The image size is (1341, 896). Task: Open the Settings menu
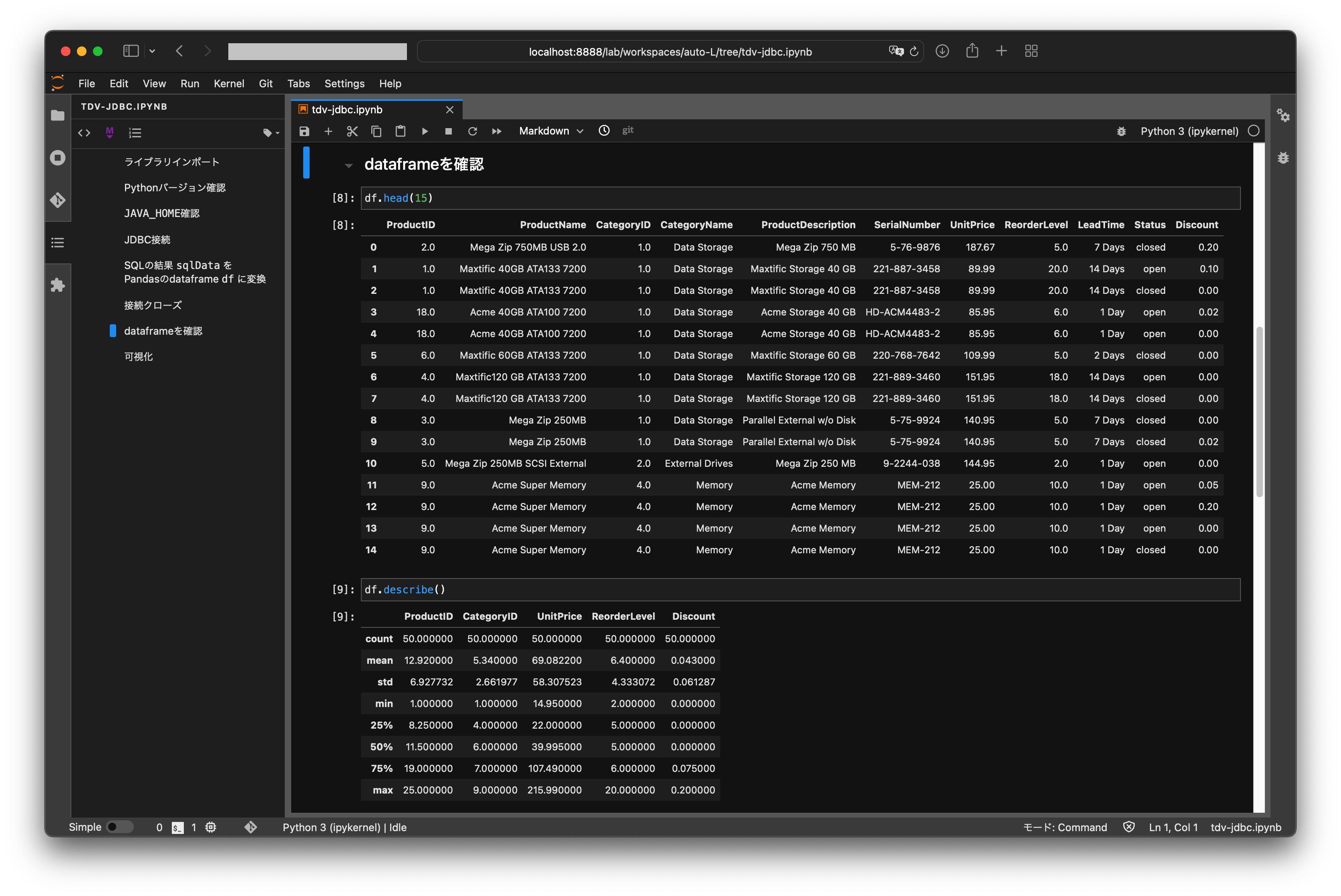point(344,83)
